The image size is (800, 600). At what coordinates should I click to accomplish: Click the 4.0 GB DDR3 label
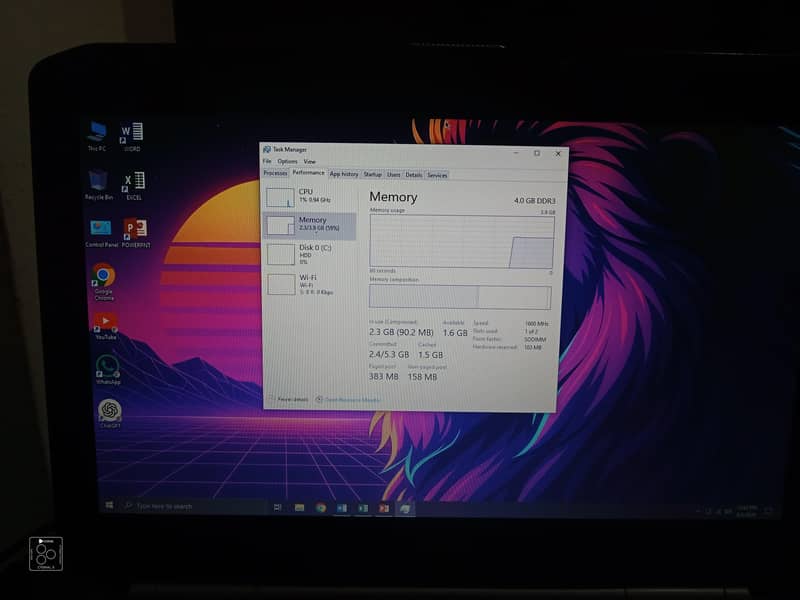click(535, 201)
